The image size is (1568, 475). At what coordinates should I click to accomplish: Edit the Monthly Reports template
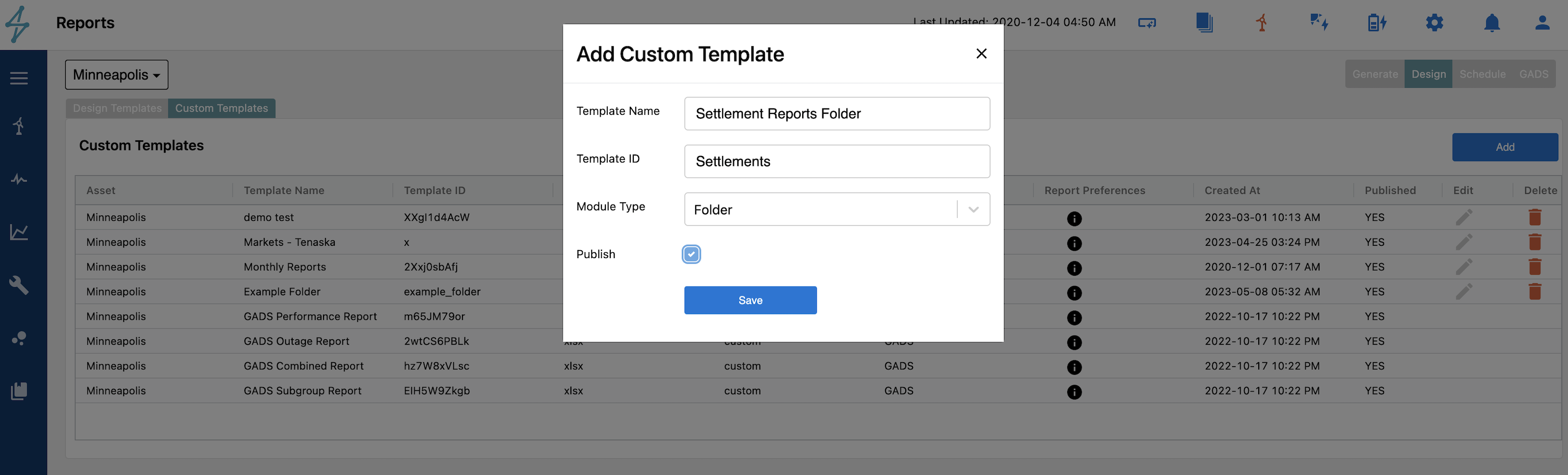1464,267
